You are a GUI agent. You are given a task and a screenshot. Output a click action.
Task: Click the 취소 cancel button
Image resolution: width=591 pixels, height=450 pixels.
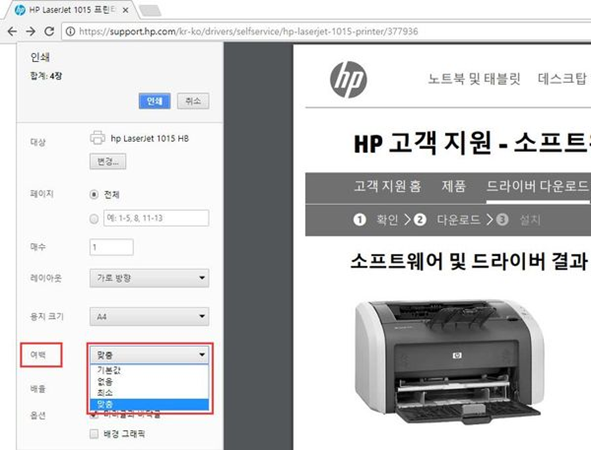tap(193, 101)
